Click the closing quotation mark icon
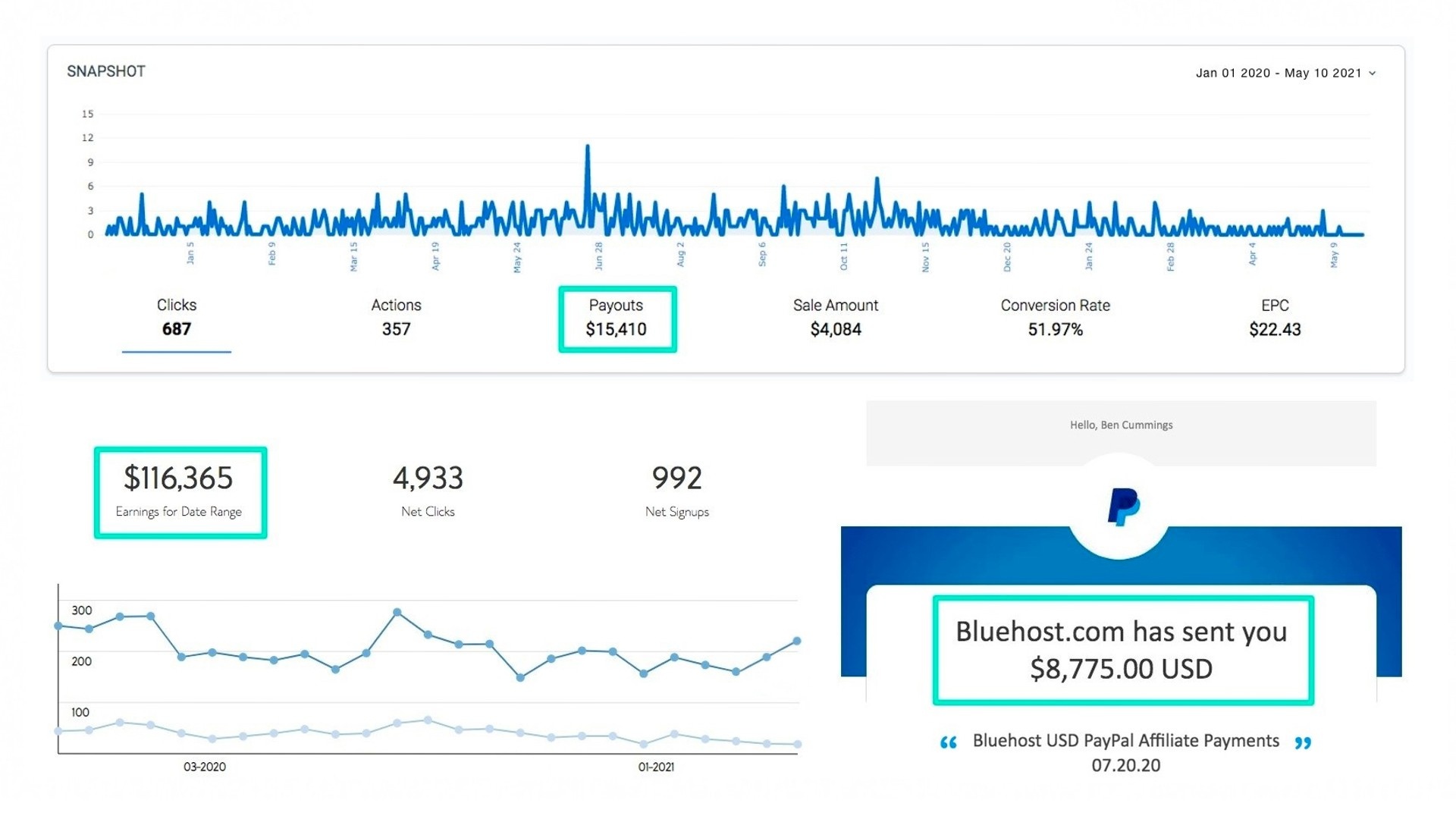The width and height of the screenshot is (1456, 819). [1303, 742]
